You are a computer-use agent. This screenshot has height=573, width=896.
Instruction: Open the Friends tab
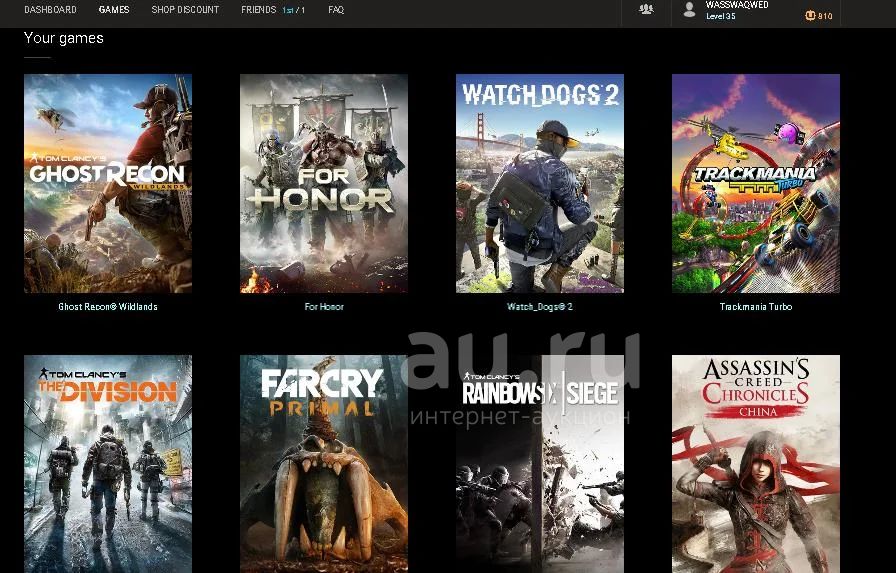pyautogui.click(x=273, y=10)
